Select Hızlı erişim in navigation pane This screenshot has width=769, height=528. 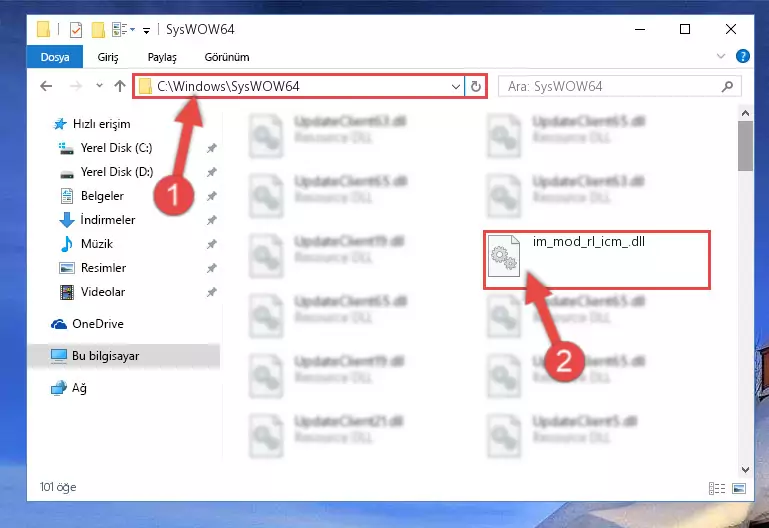(x=102, y=124)
